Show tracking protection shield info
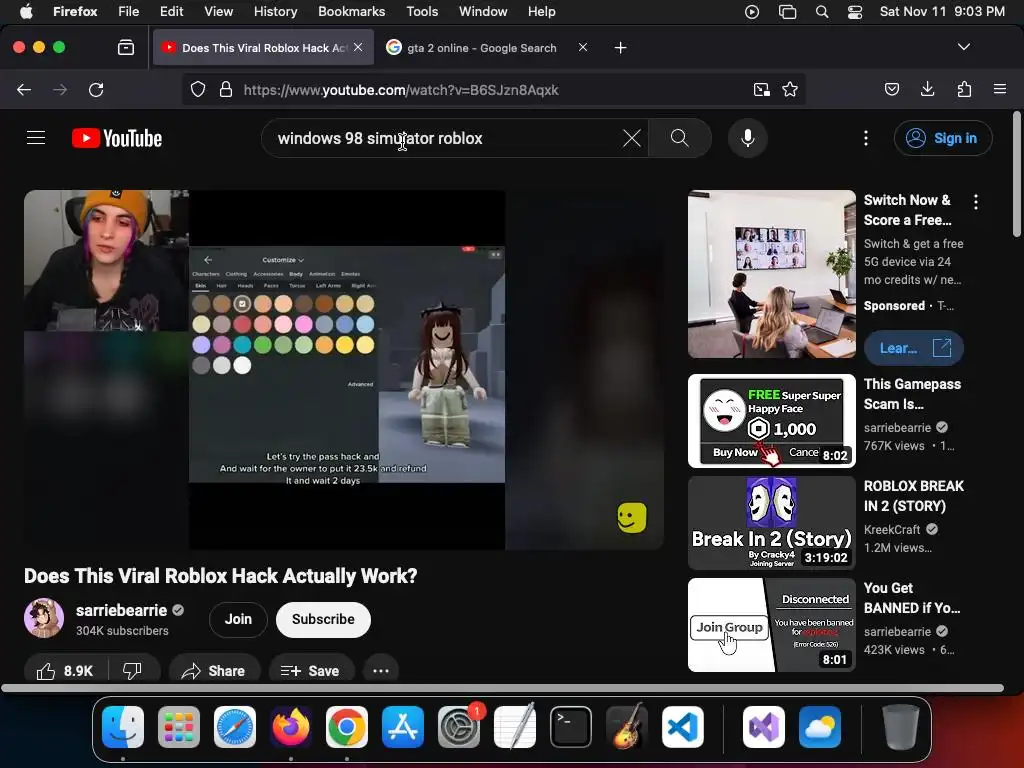1024x768 pixels. point(198,89)
